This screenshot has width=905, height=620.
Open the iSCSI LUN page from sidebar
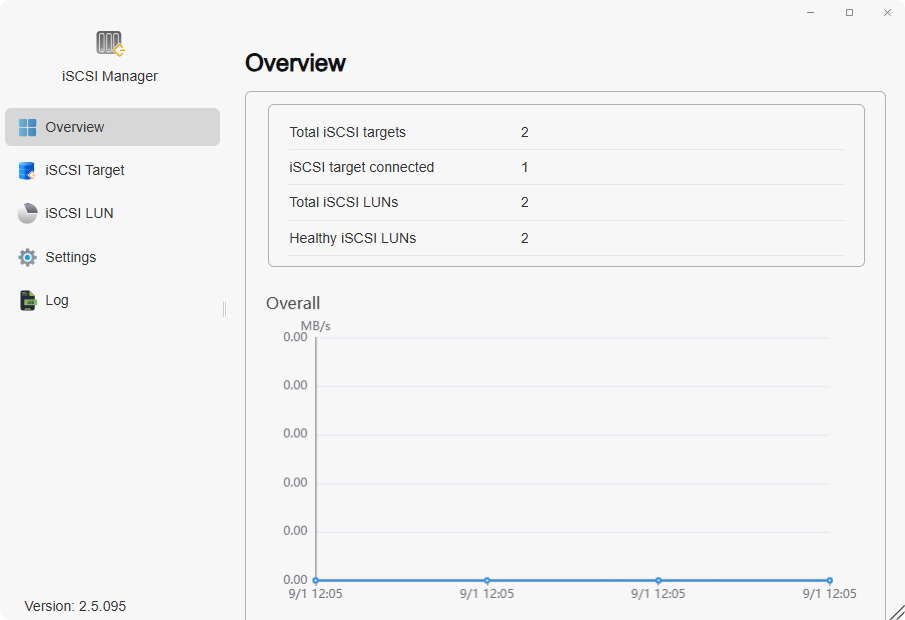pos(80,213)
